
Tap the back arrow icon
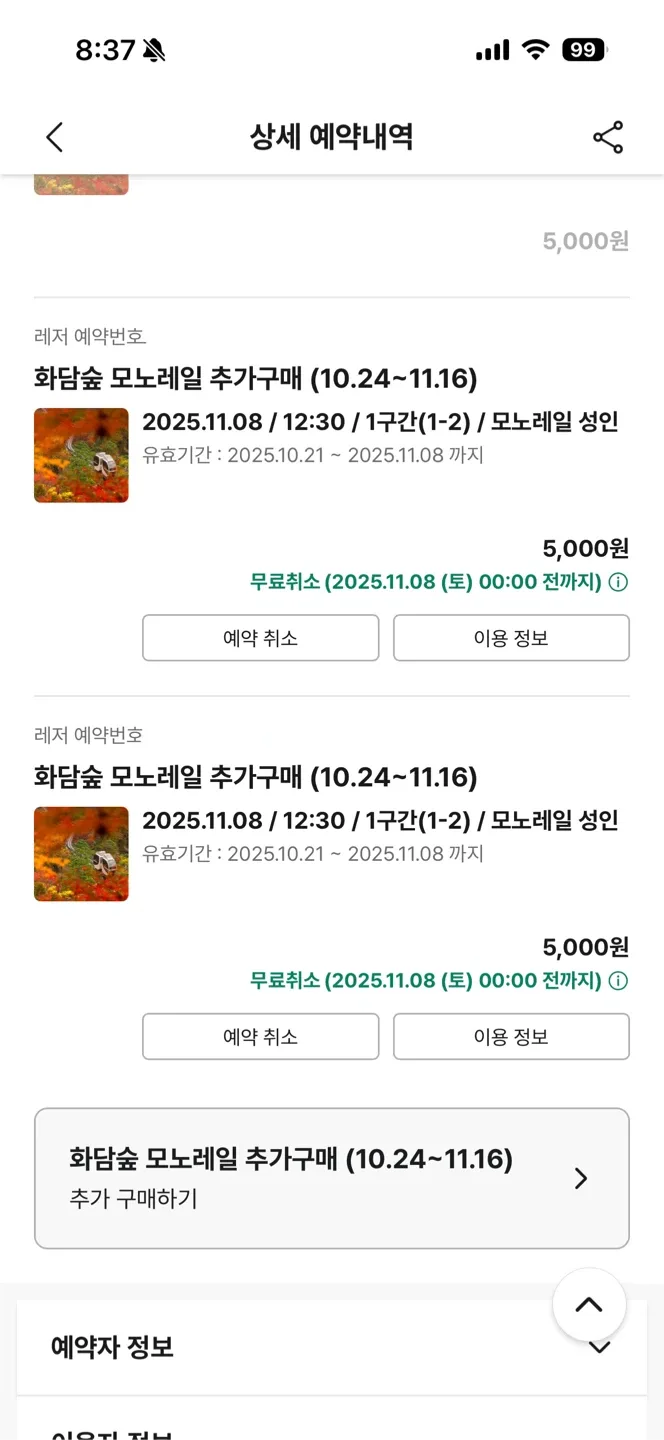pos(55,138)
